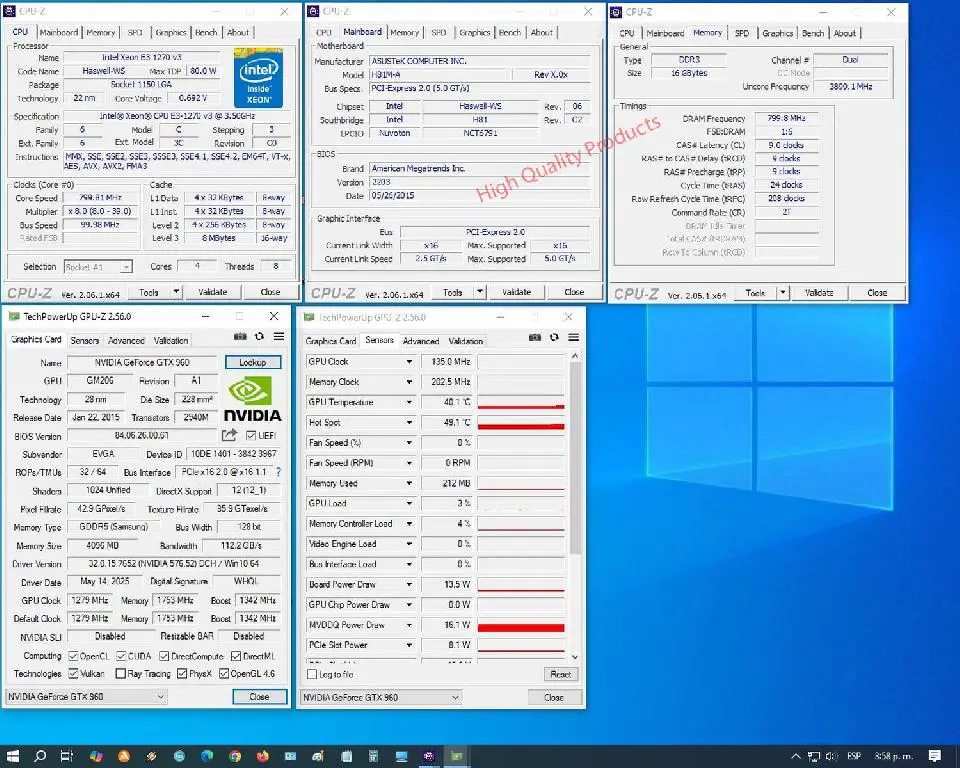The height and width of the screenshot is (768, 960).
Task: Click the GPU Hot Spot temperature graph
Action: click(x=521, y=423)
